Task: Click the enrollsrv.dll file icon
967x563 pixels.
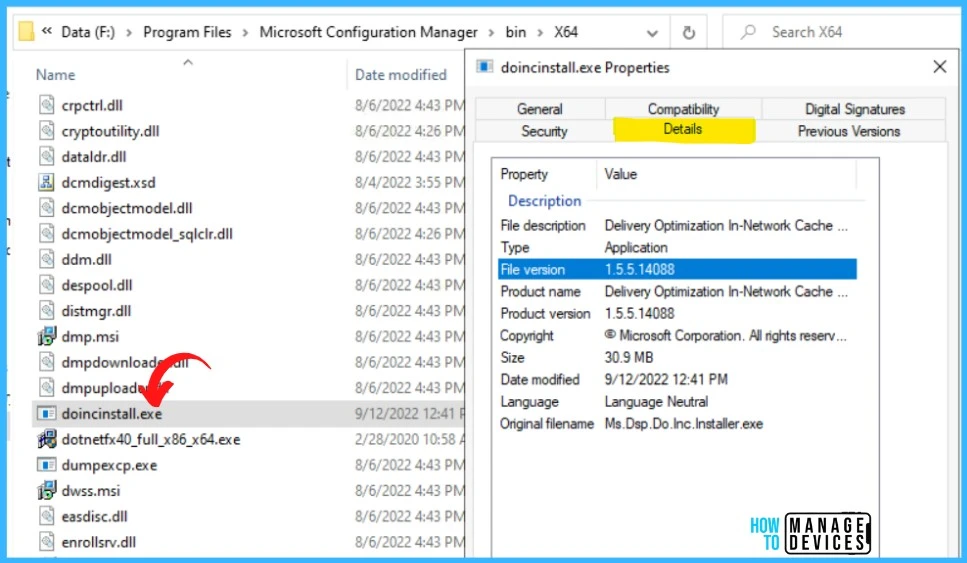Action: click(x=47, y=542)
